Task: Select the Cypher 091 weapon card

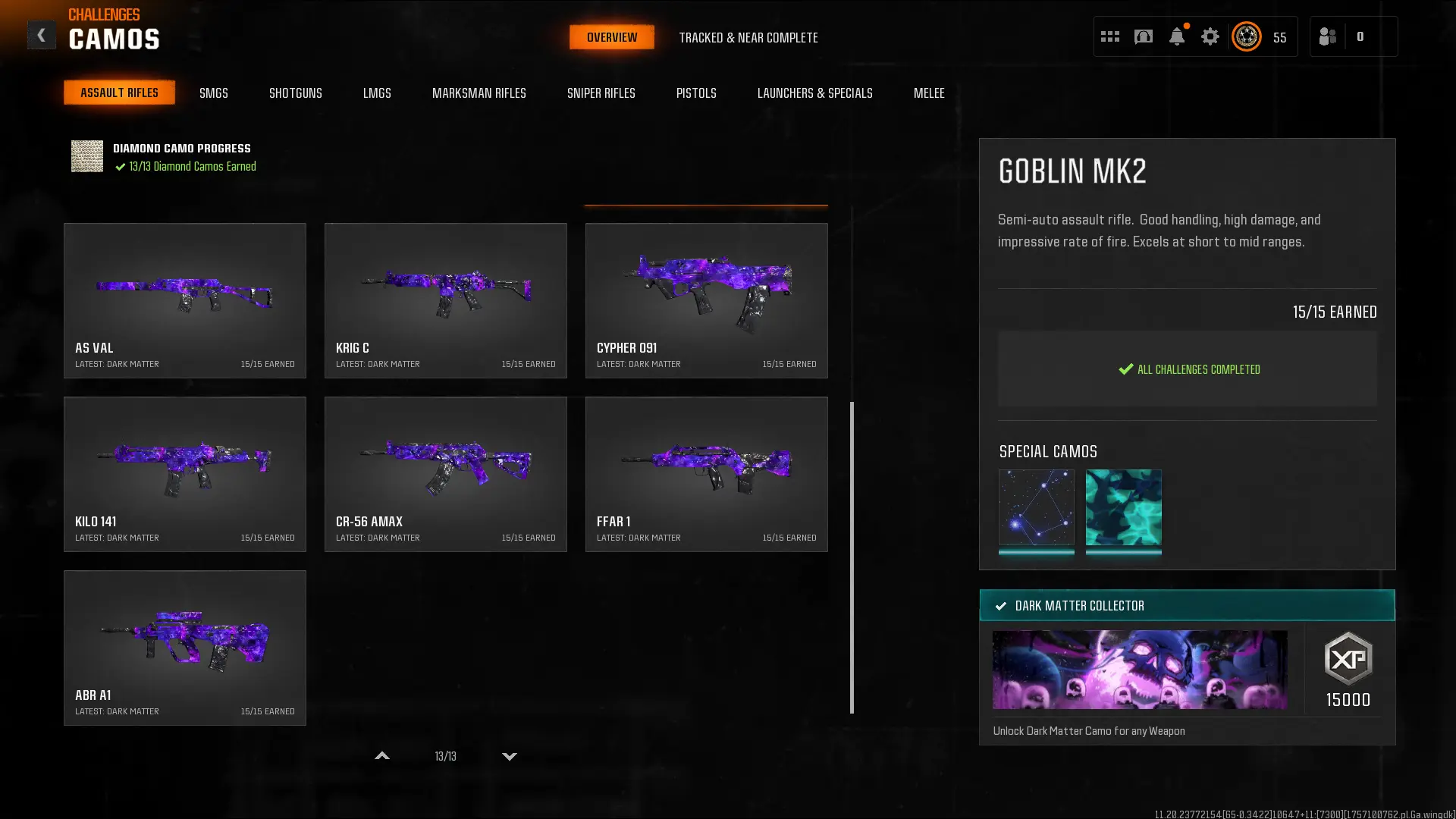Action: [x=706, y=300]
